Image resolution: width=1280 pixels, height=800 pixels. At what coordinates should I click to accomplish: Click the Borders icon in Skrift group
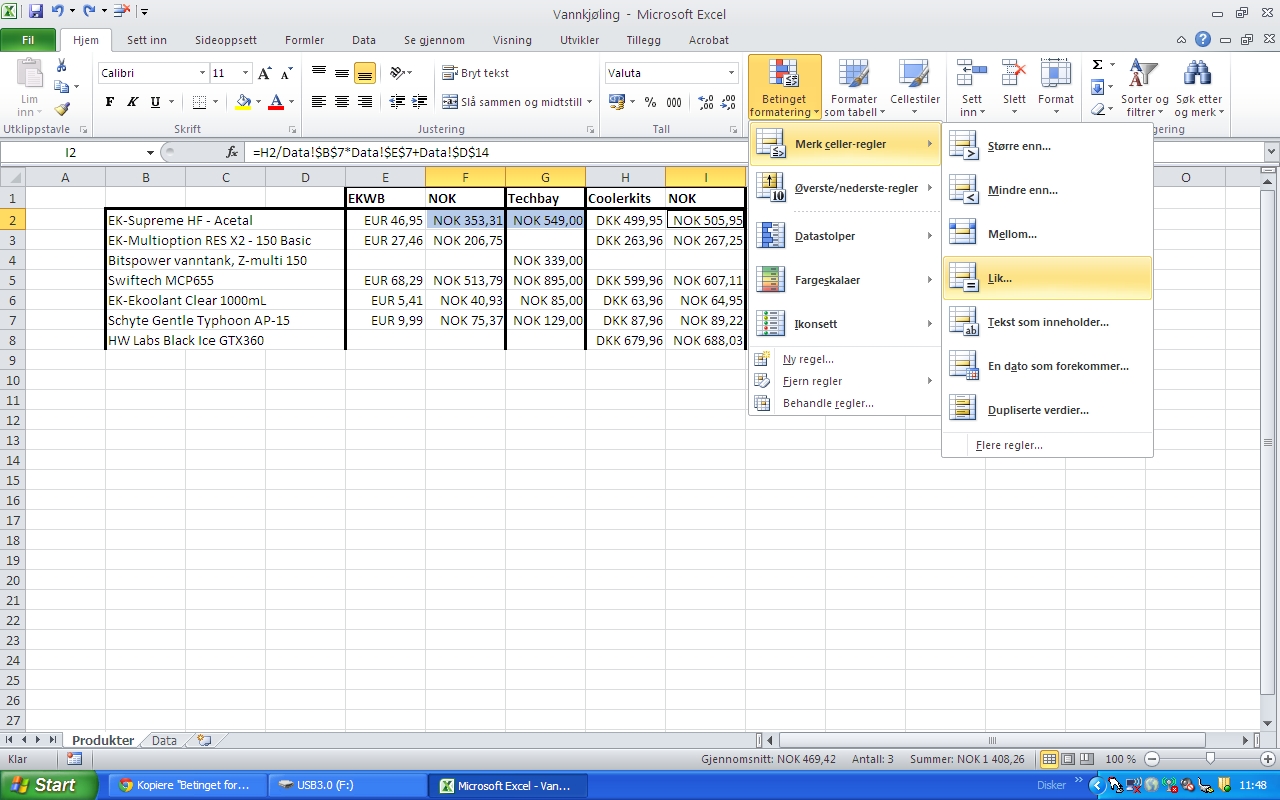(x=199, y=102)
